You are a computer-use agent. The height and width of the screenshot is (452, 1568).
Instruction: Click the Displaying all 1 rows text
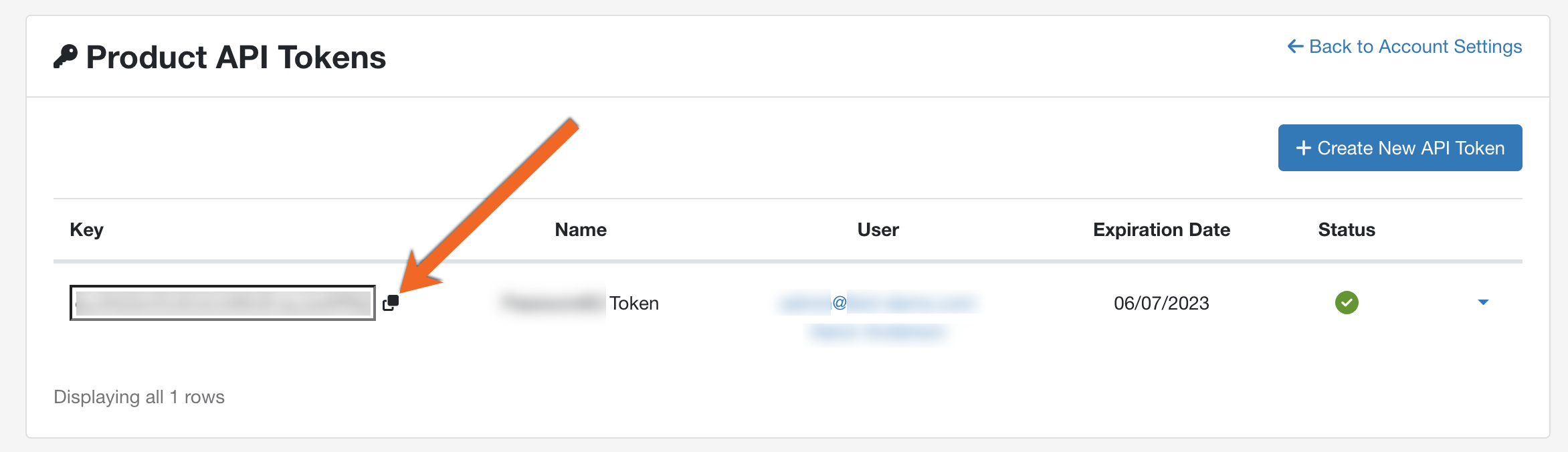(139, 397)
